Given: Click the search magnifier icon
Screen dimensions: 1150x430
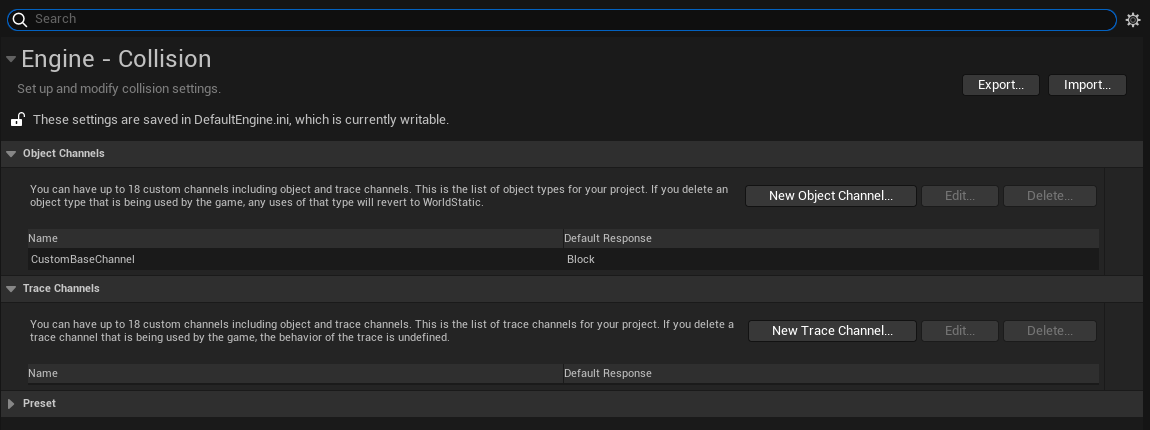Looking at the screenshot, I should (x=20, y=20).
